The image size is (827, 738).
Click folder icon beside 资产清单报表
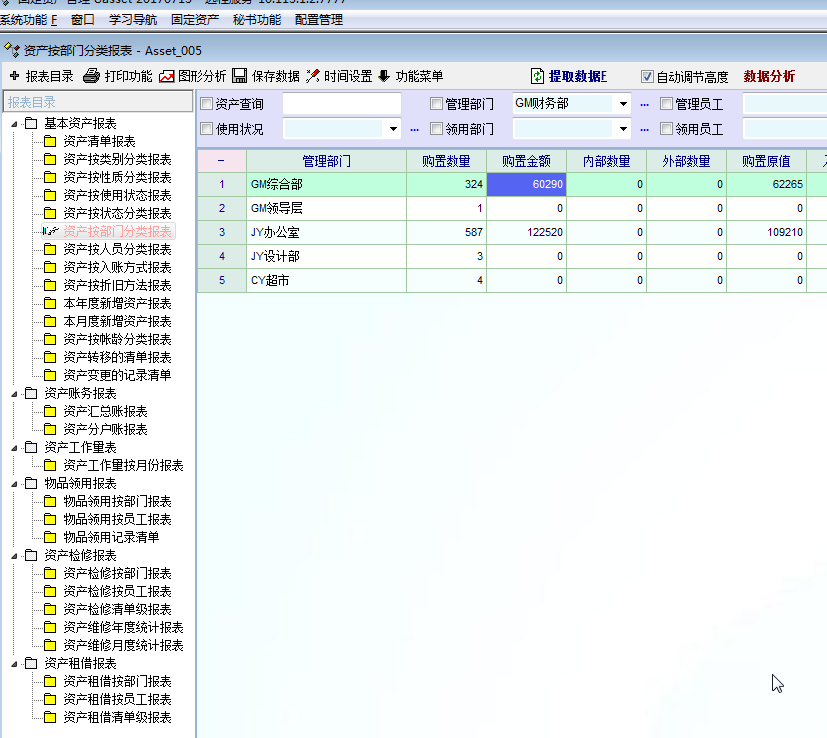point(50,142)
